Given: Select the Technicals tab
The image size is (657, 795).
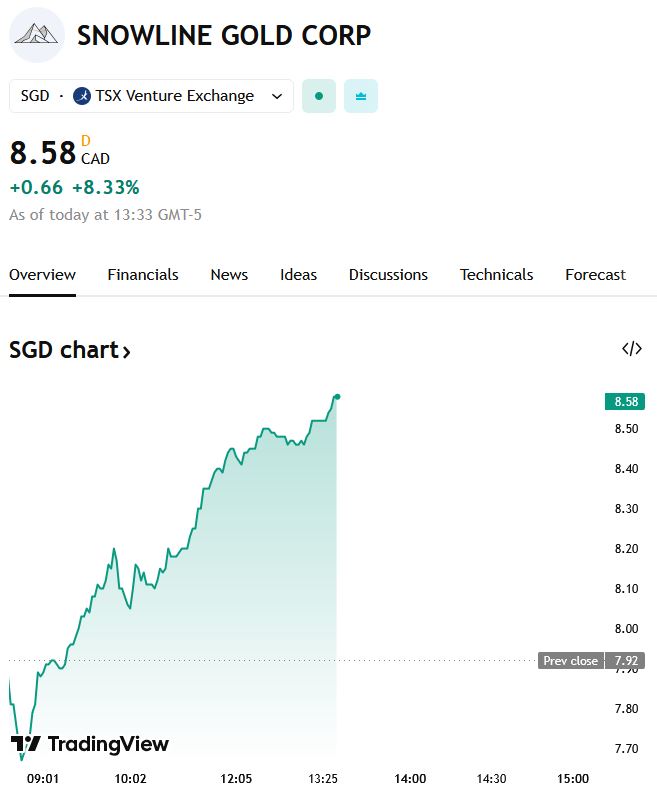Looking at the screenshot, I should pyautogui.click(x=496, y=274).
